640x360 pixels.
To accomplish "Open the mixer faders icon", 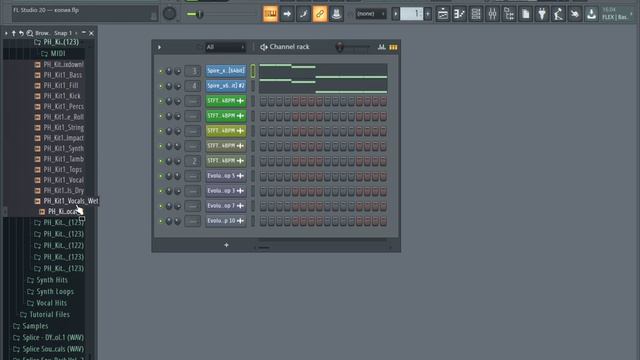I will (x=492, y=14).
